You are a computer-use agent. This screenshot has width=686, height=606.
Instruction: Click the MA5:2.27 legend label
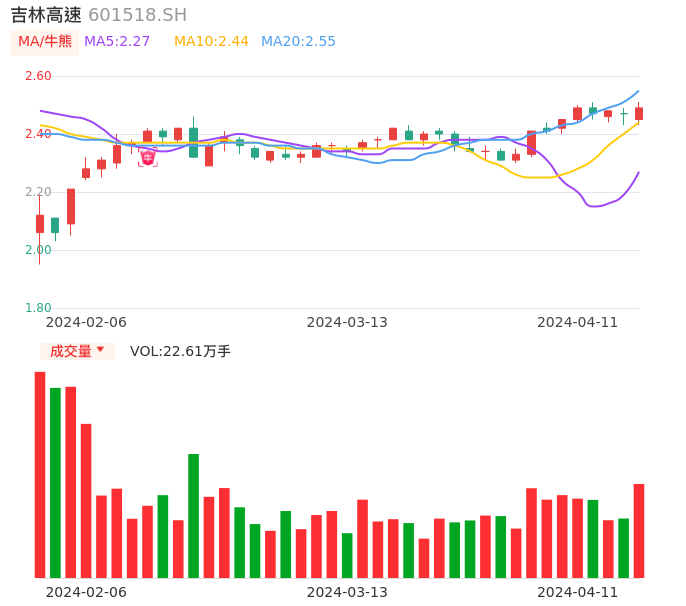point(117,42)
